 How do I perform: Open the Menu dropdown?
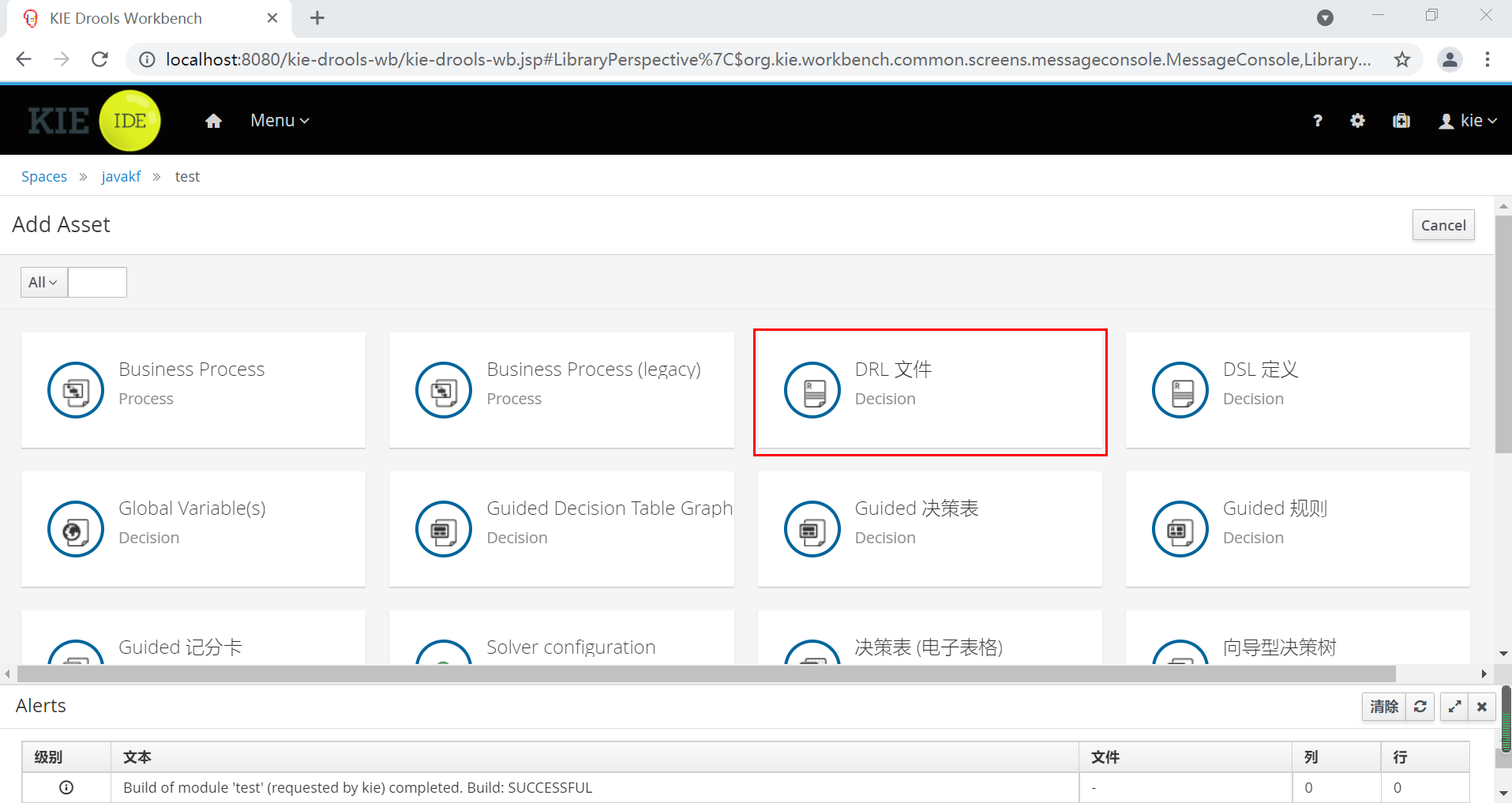click(x=280, y=121)
